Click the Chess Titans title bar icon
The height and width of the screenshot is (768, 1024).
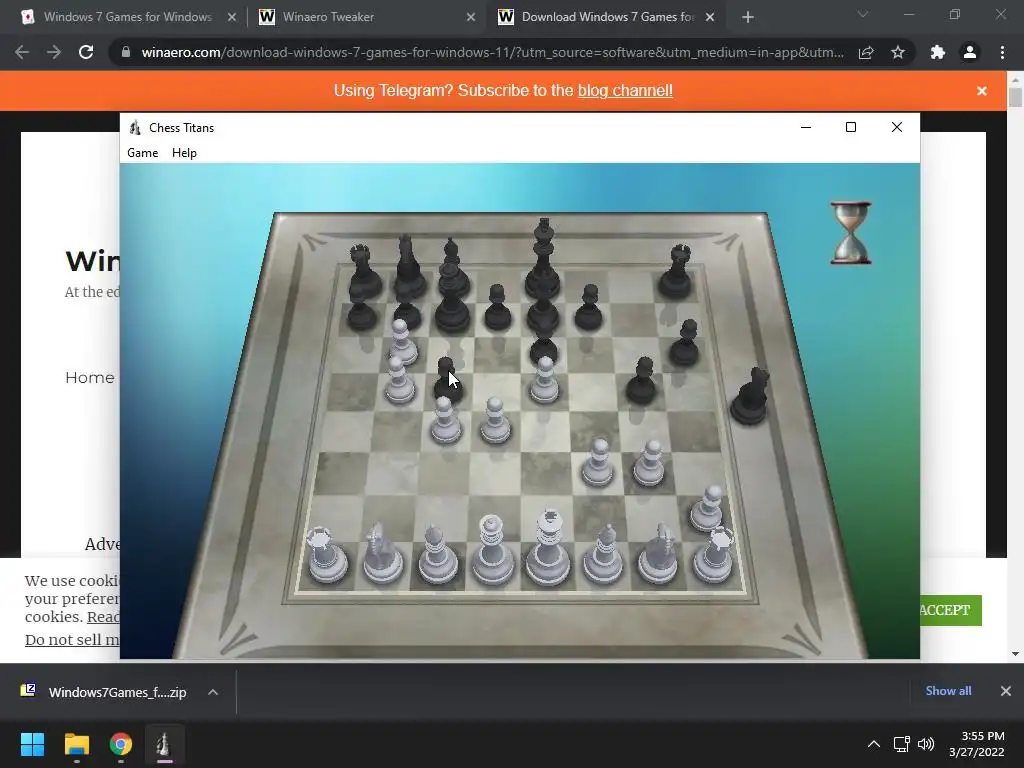[x=135, y=127]
